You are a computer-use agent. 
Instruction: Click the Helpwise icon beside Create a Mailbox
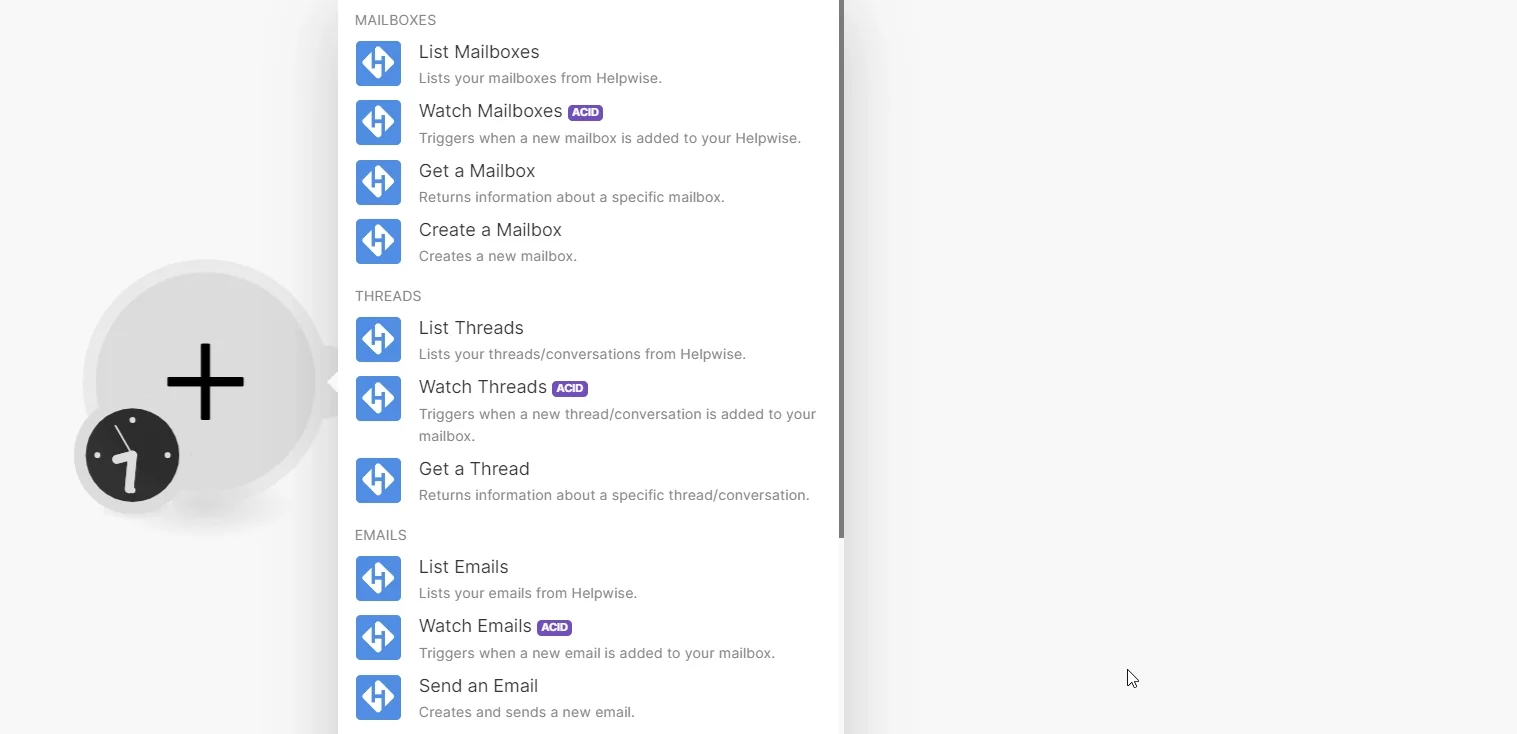point(378,242)
